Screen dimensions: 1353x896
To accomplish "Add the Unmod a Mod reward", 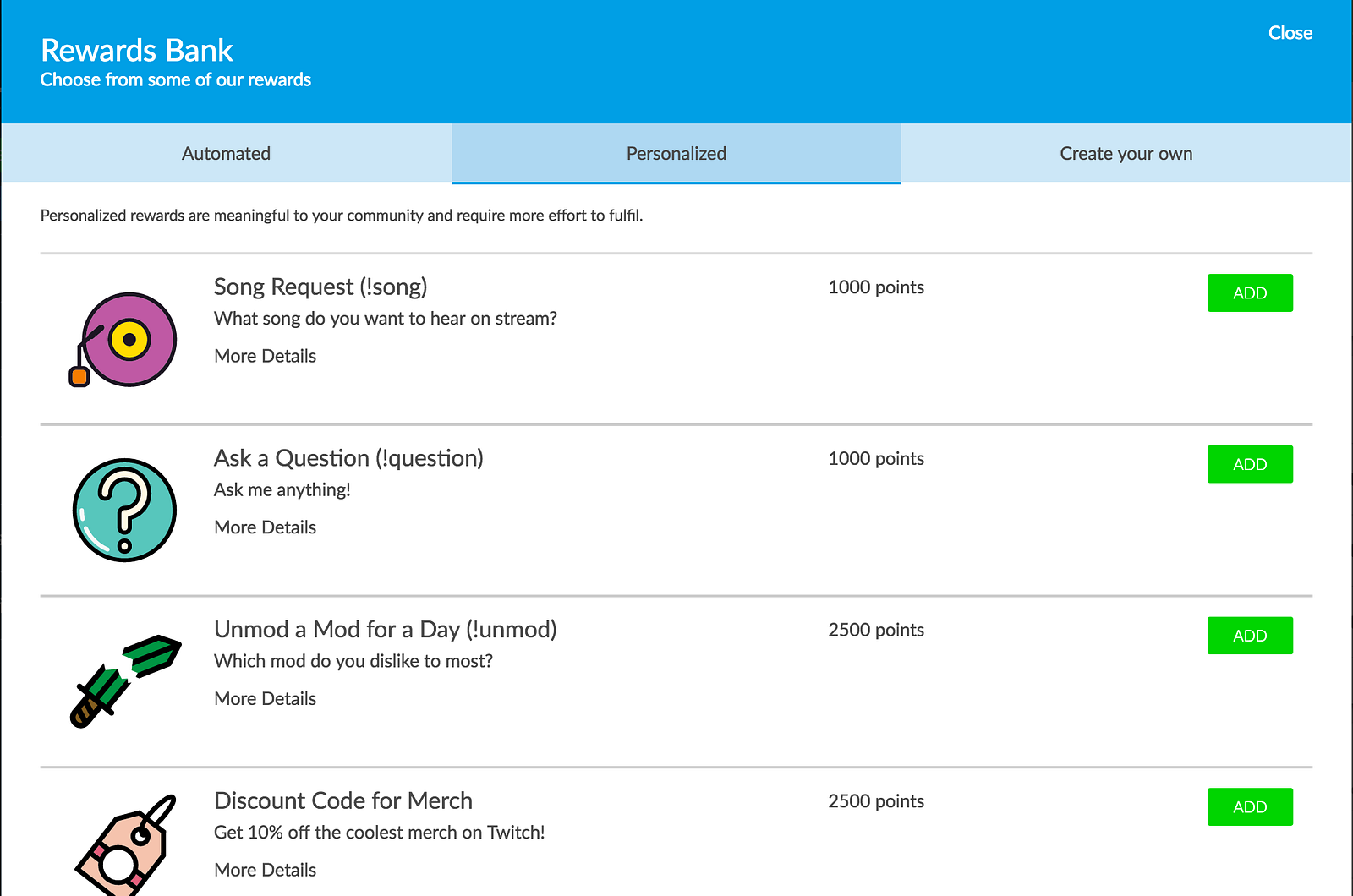I will click(1249, 636).
